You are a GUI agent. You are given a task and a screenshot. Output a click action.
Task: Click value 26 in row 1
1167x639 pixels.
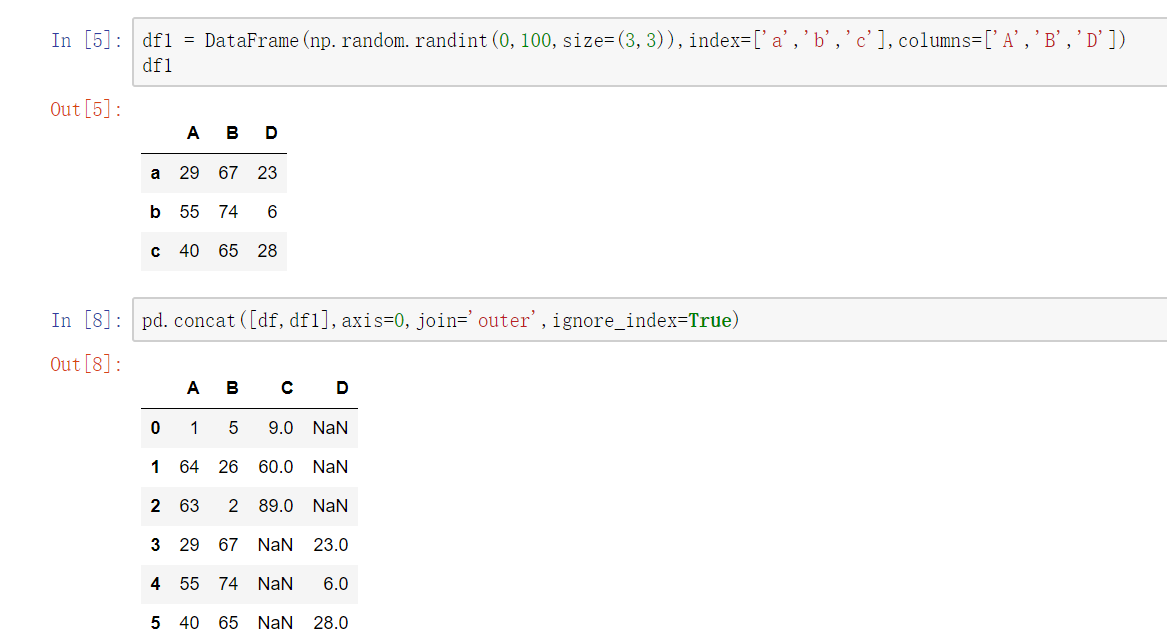(228, 467)
